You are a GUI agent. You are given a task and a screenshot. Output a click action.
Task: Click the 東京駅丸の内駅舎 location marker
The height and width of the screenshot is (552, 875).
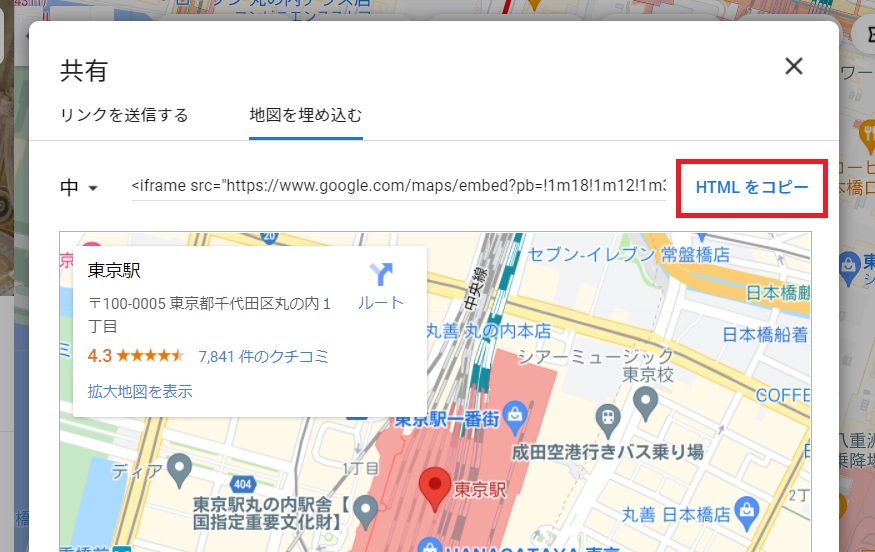(x=366, y=512)
